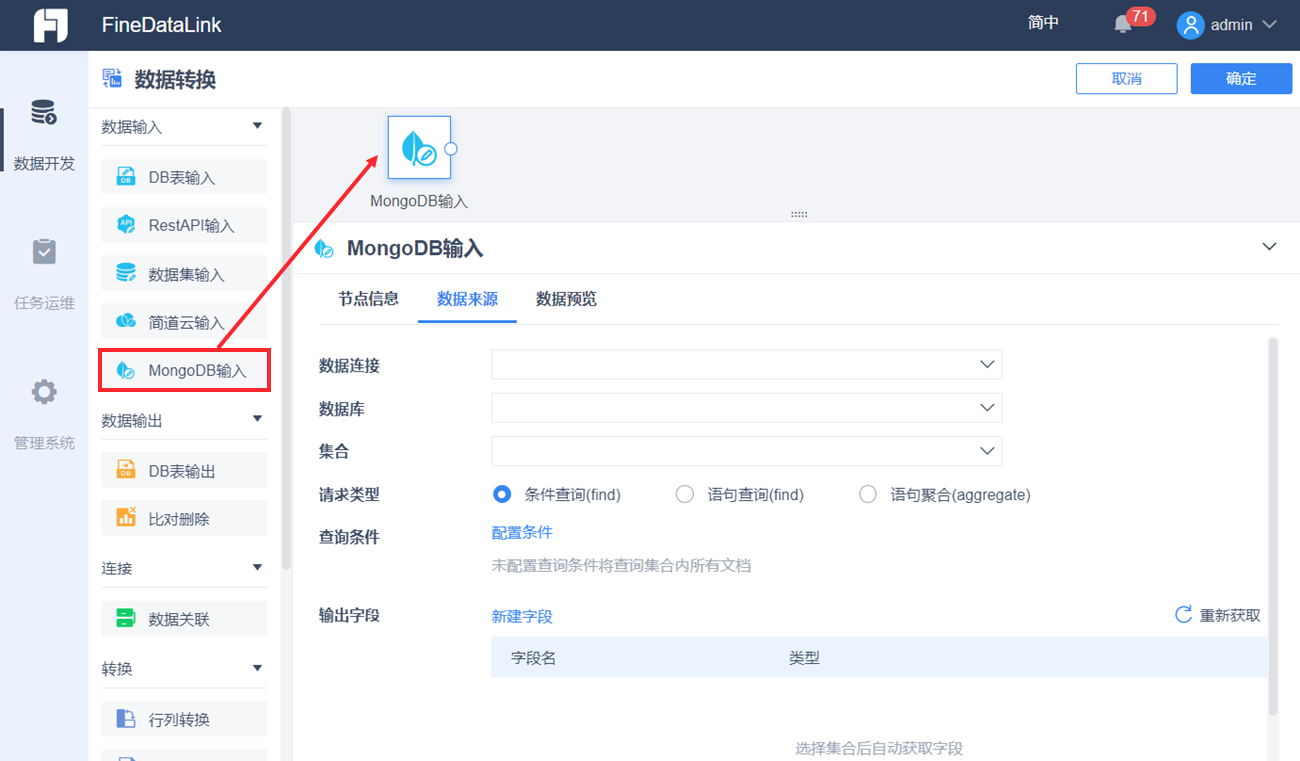The height and width of the screenshot is (761, 1300).
Task: Select 语句聚合(aggregate) request type
Action: coord(868,494)
